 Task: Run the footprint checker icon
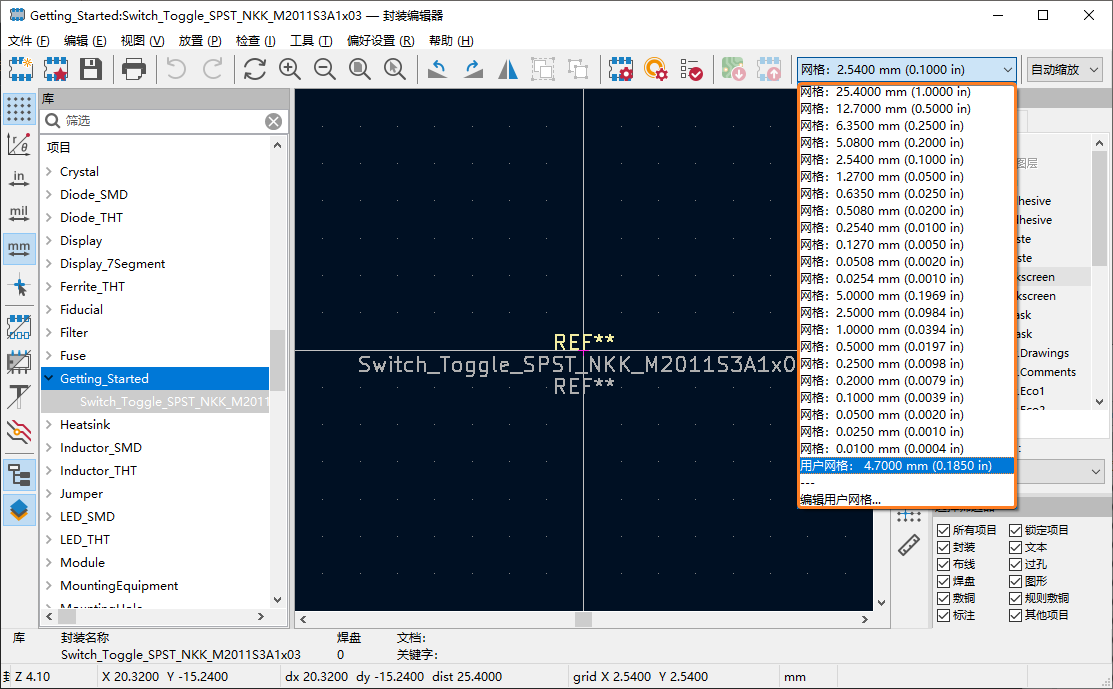(x=691, y=70)
